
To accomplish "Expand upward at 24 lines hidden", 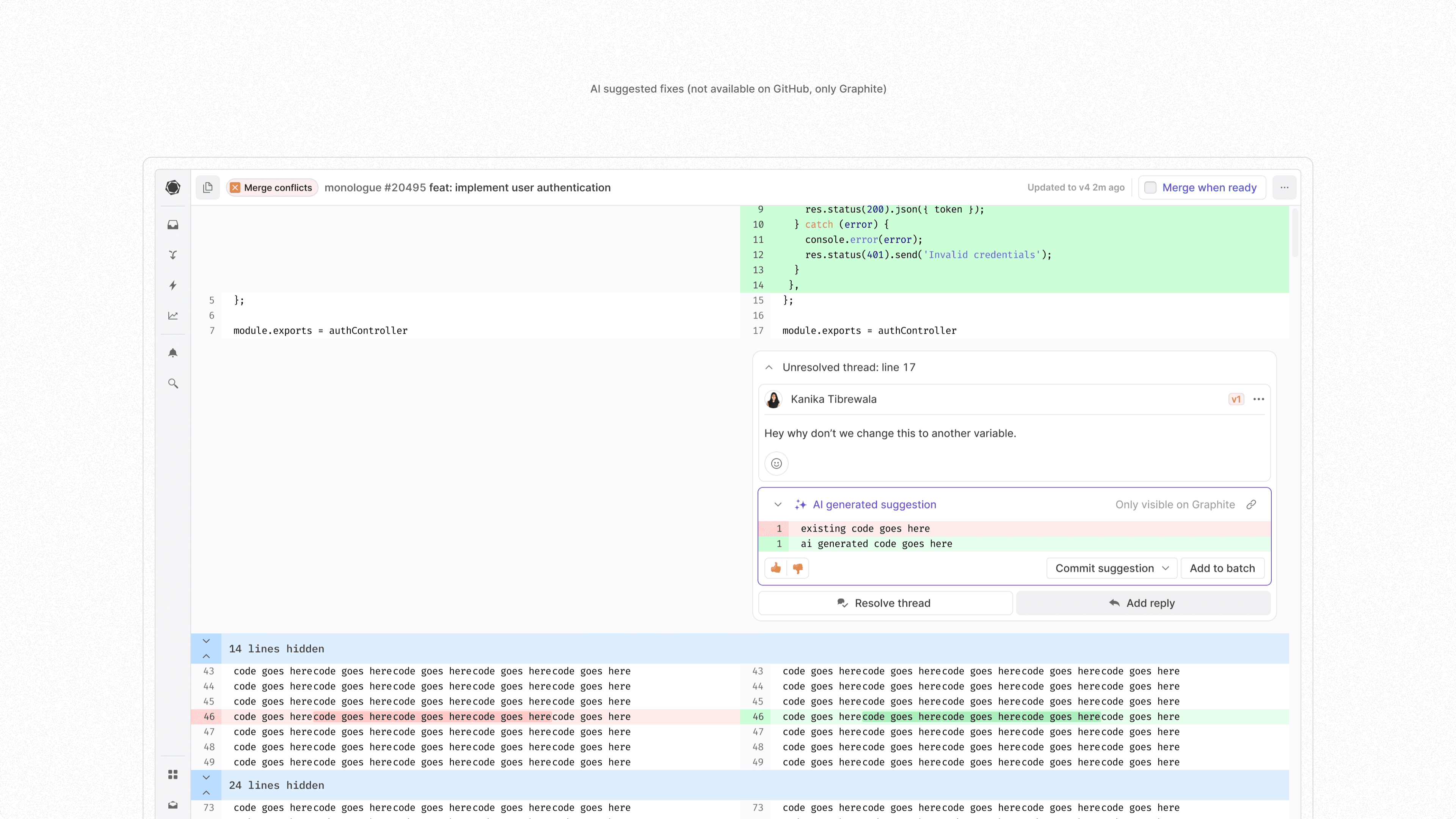I will click(206, 792).
